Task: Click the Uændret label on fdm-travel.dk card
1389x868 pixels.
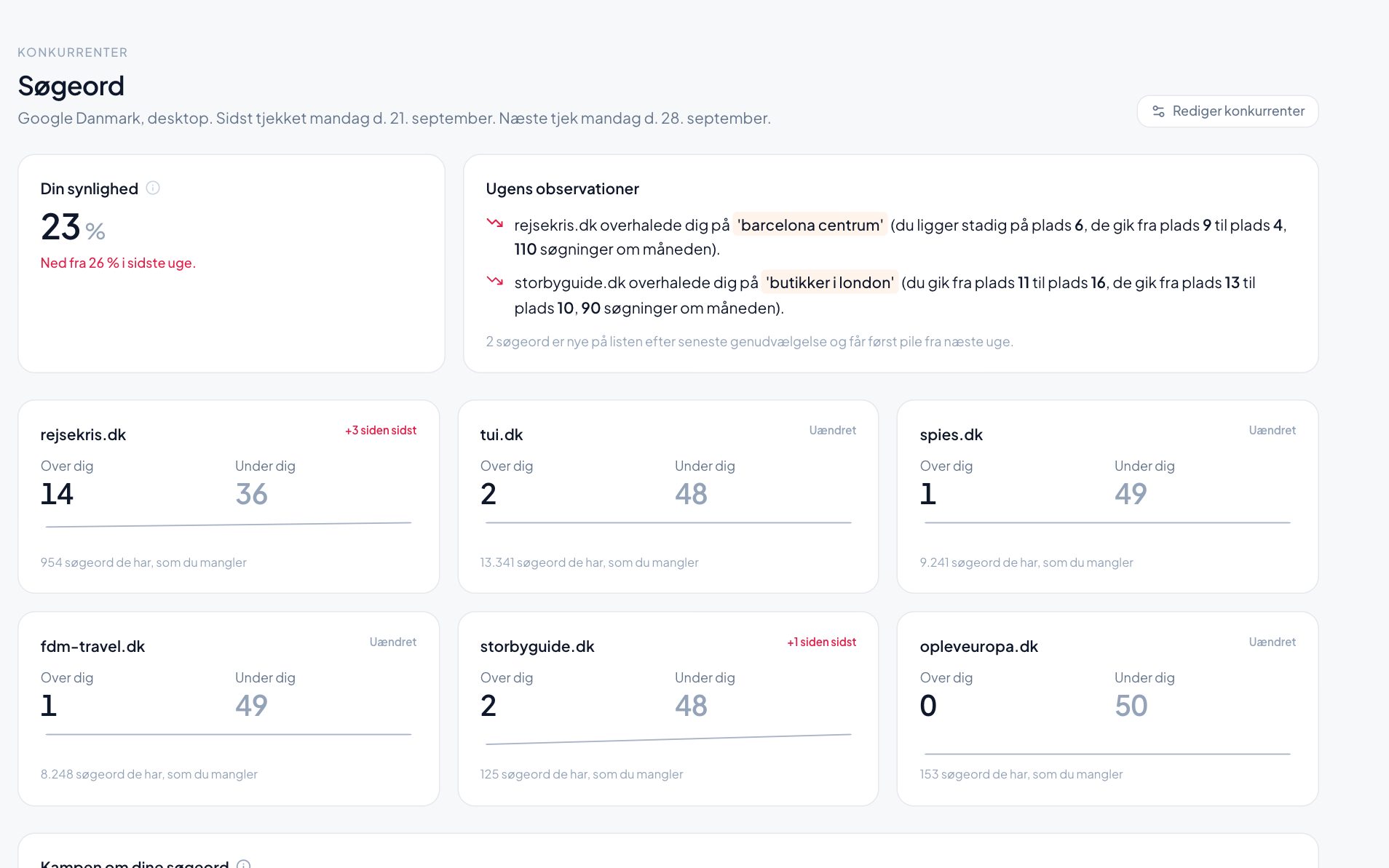Action: click(x=393, y=642)
